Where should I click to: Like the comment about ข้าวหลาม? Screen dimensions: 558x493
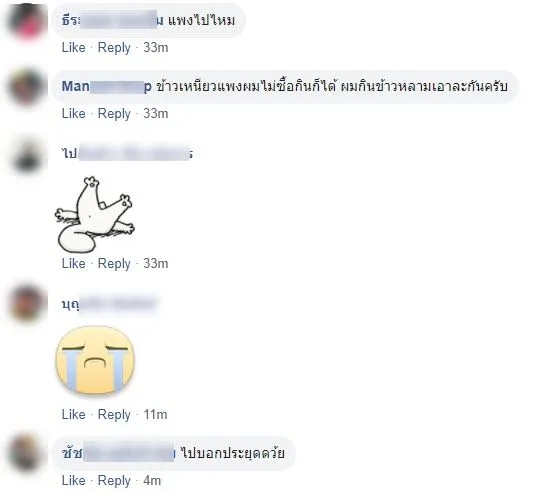(x=74, y=114)
